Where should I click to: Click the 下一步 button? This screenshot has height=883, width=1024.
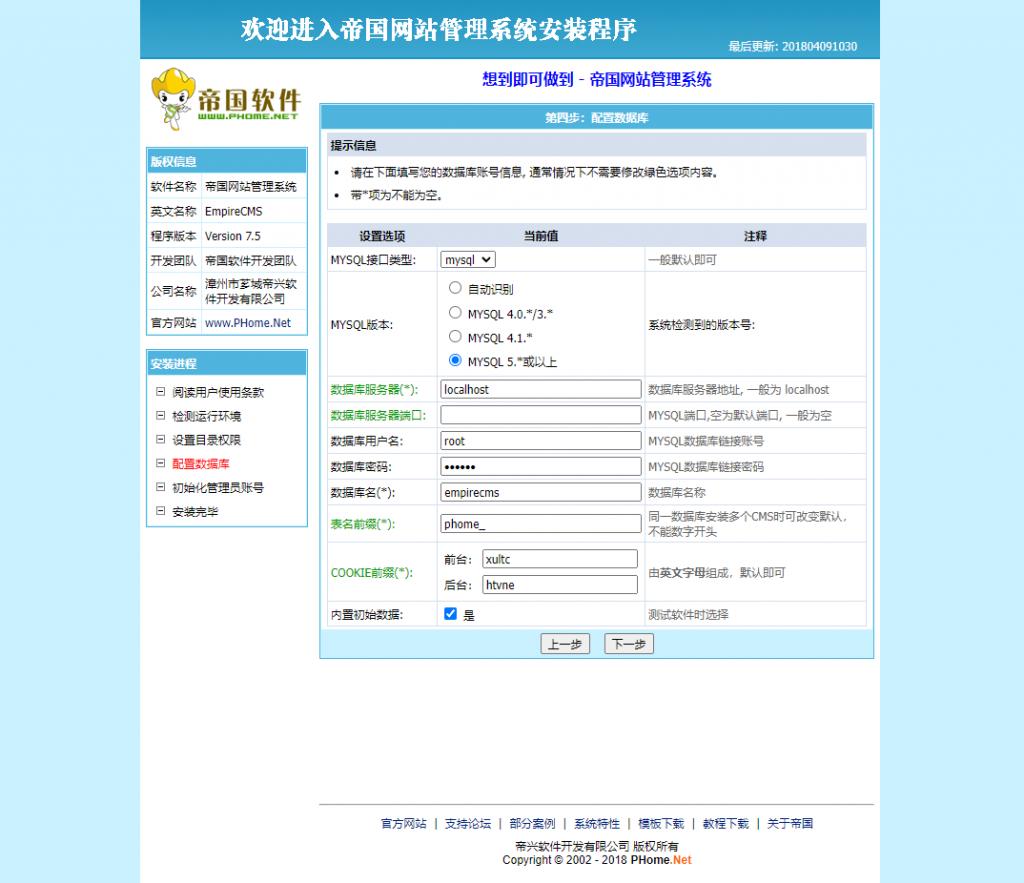[630, 643]
